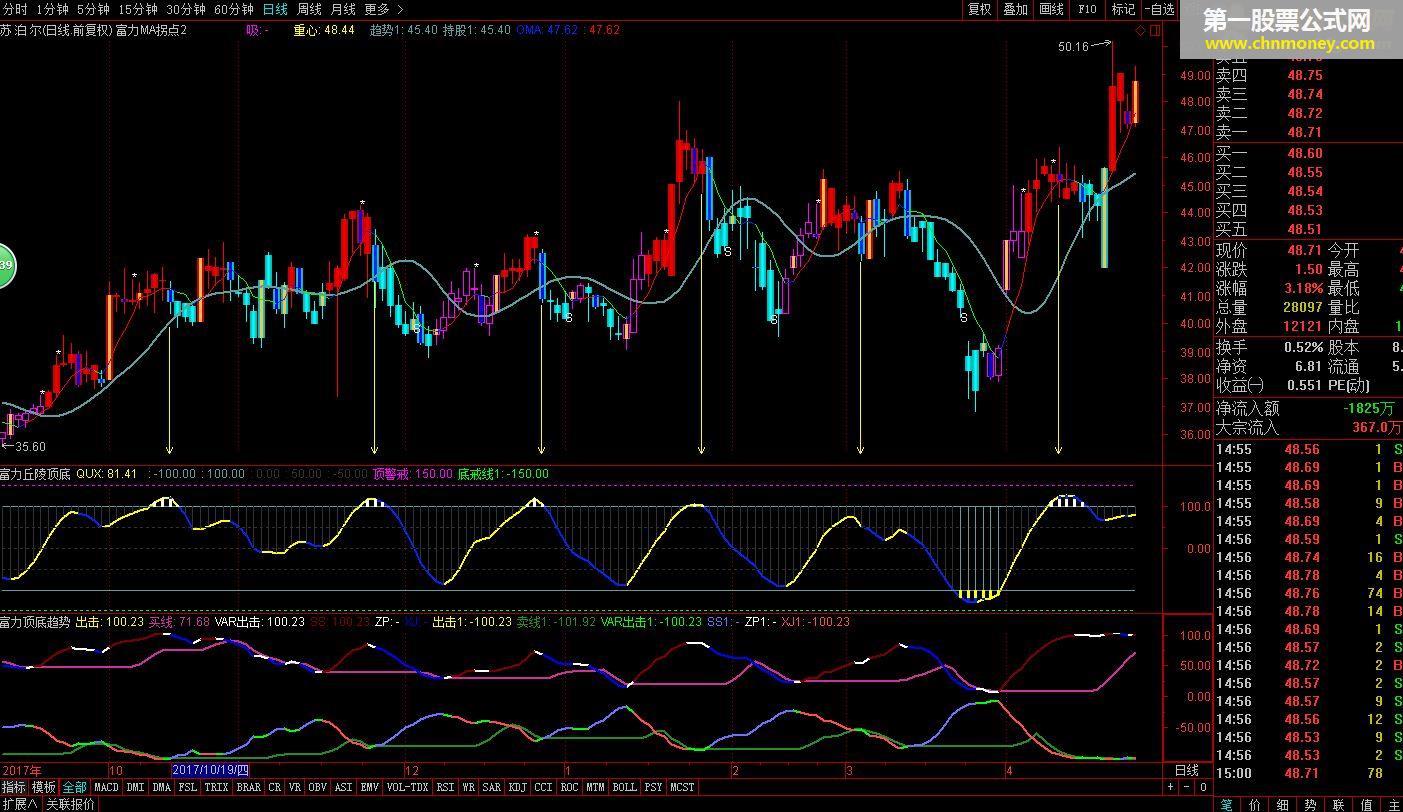1403x812 pixels.
Task: Click the red rectangle panel icon above the chart
Action: pyautogui.click(x=1155, y=30)
